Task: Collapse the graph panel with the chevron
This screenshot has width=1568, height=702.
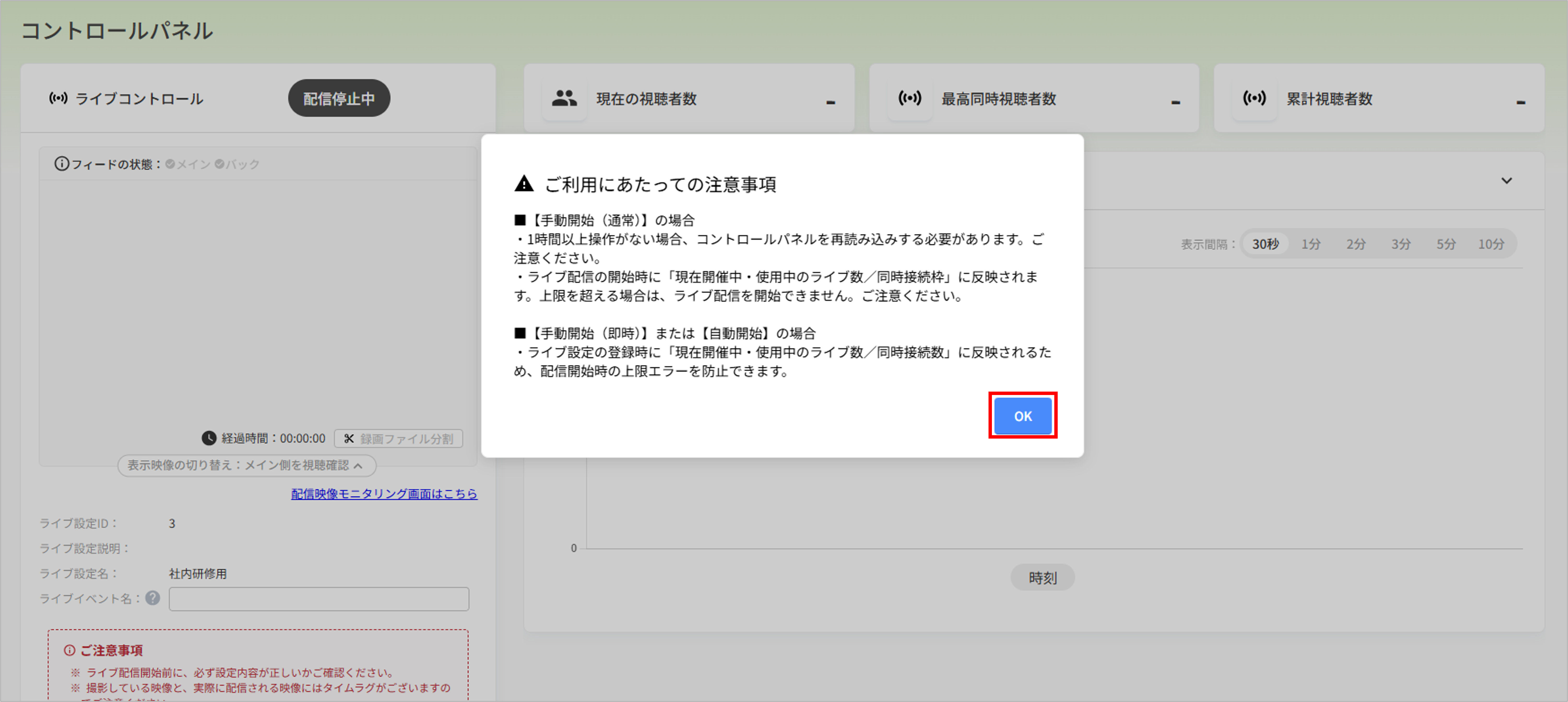Action: [1506, 181]
